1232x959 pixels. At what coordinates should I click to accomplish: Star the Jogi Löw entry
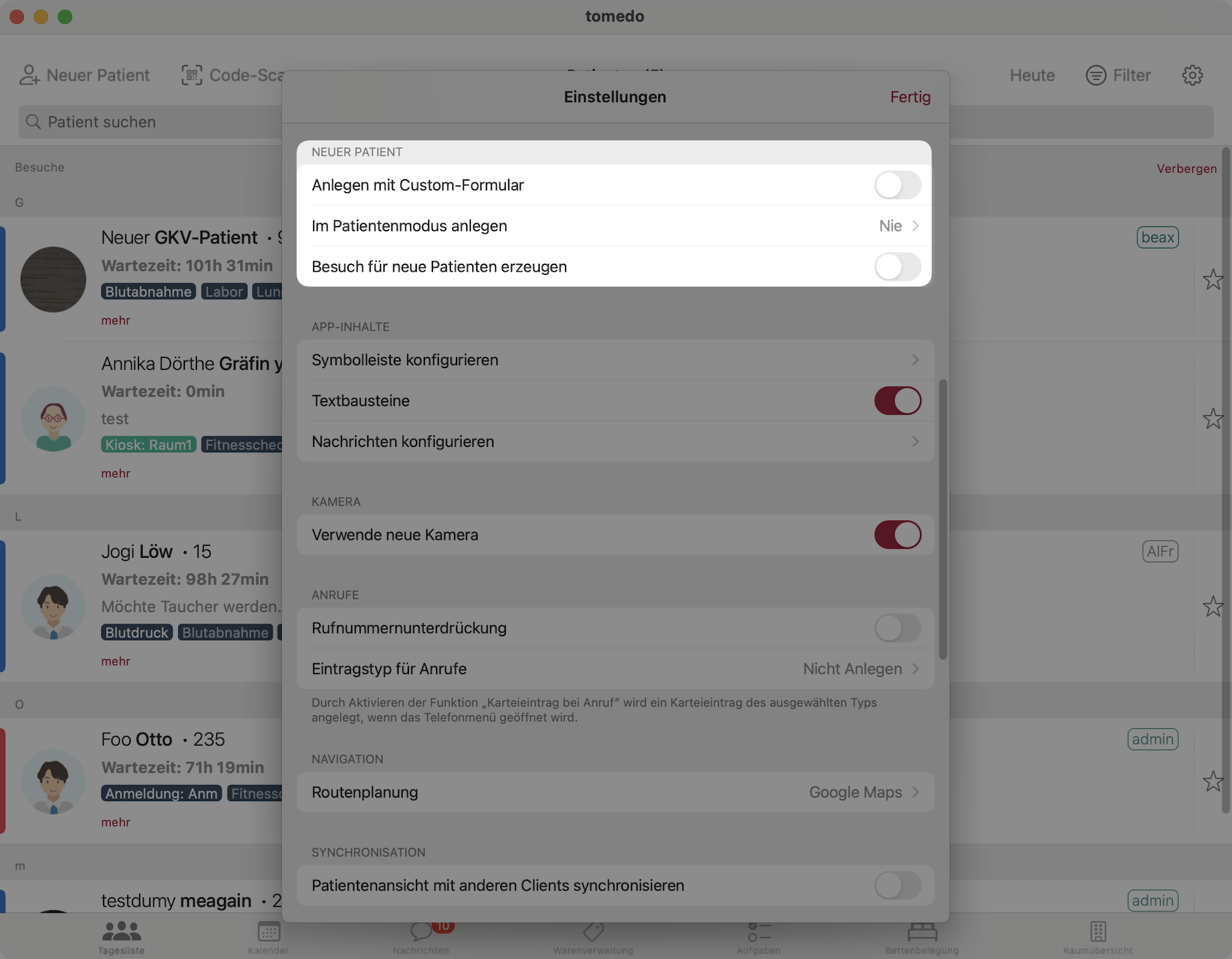click(x=1213, y=607)
